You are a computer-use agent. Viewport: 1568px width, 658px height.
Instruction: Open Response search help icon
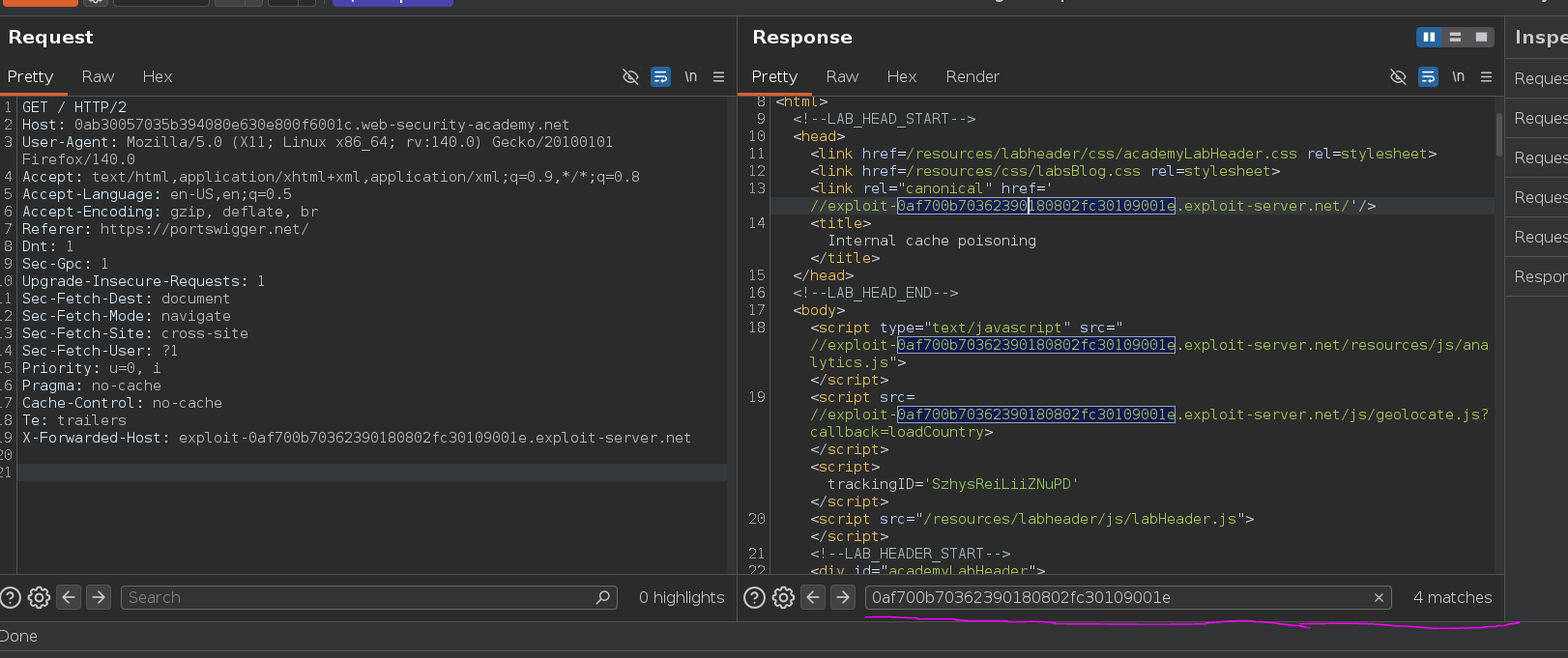tap(755, 597)
